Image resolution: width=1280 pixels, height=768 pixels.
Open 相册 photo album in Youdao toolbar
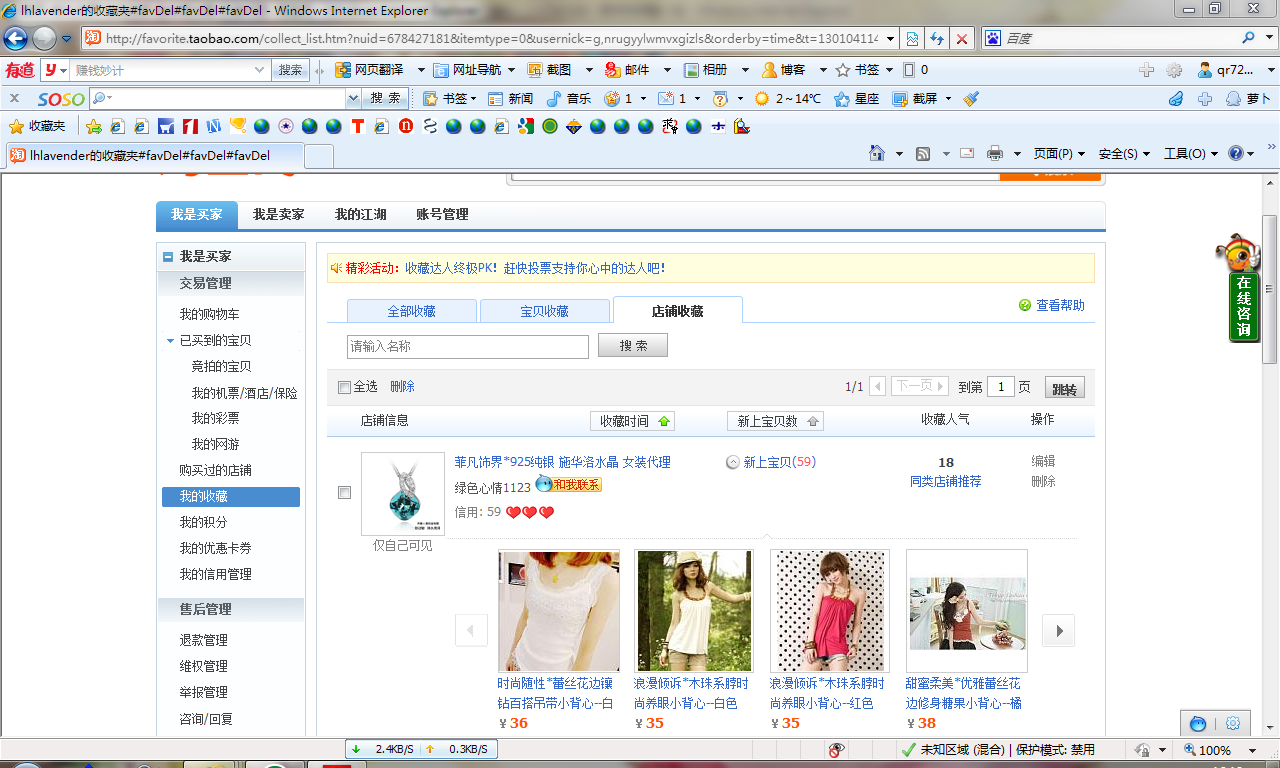point(706,70)
